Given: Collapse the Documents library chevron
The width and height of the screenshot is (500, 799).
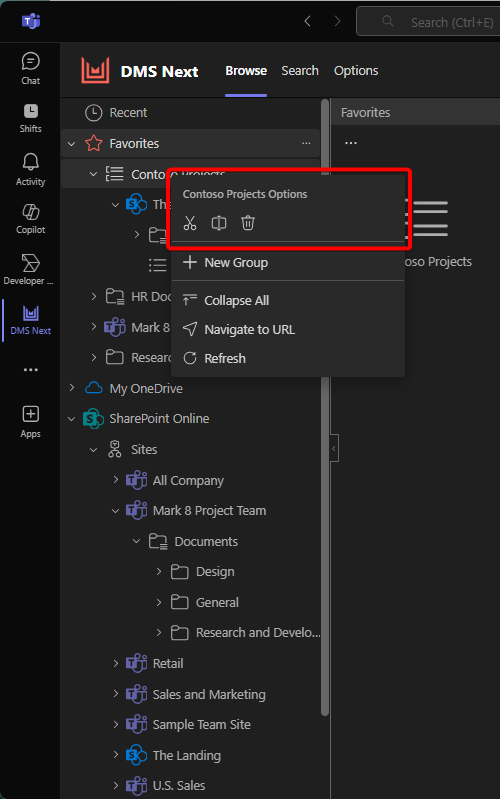Looking at the screenshot, I should (137, 541).
